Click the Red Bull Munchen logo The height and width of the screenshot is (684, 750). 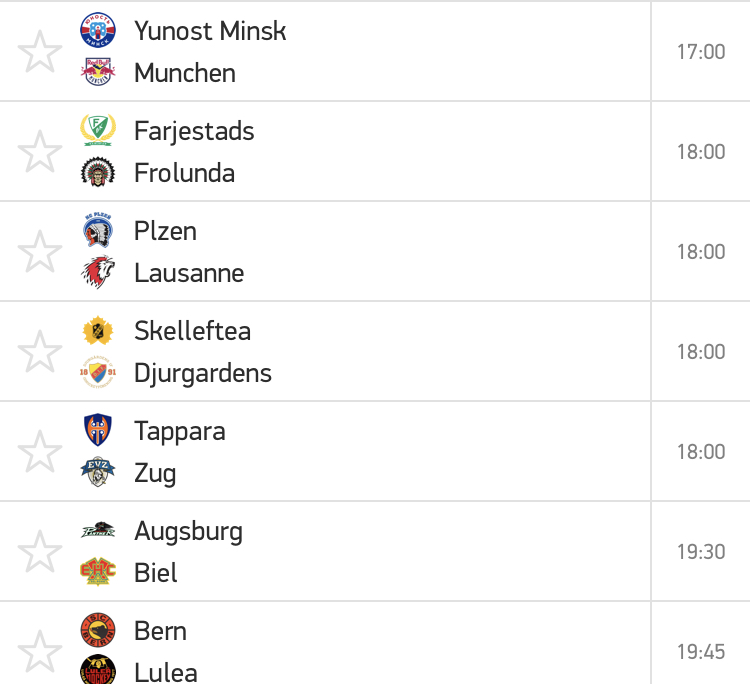tap(98, 72)
